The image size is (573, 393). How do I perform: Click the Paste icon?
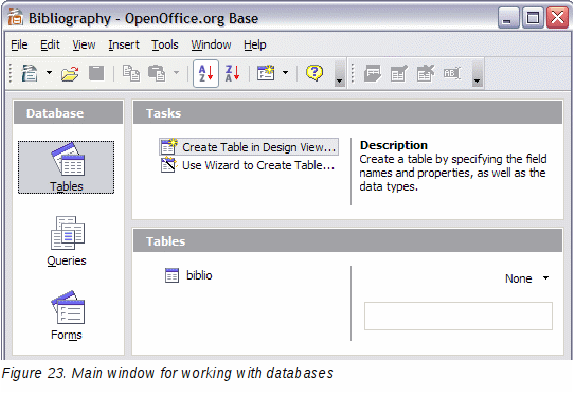(x=157, y=73)
